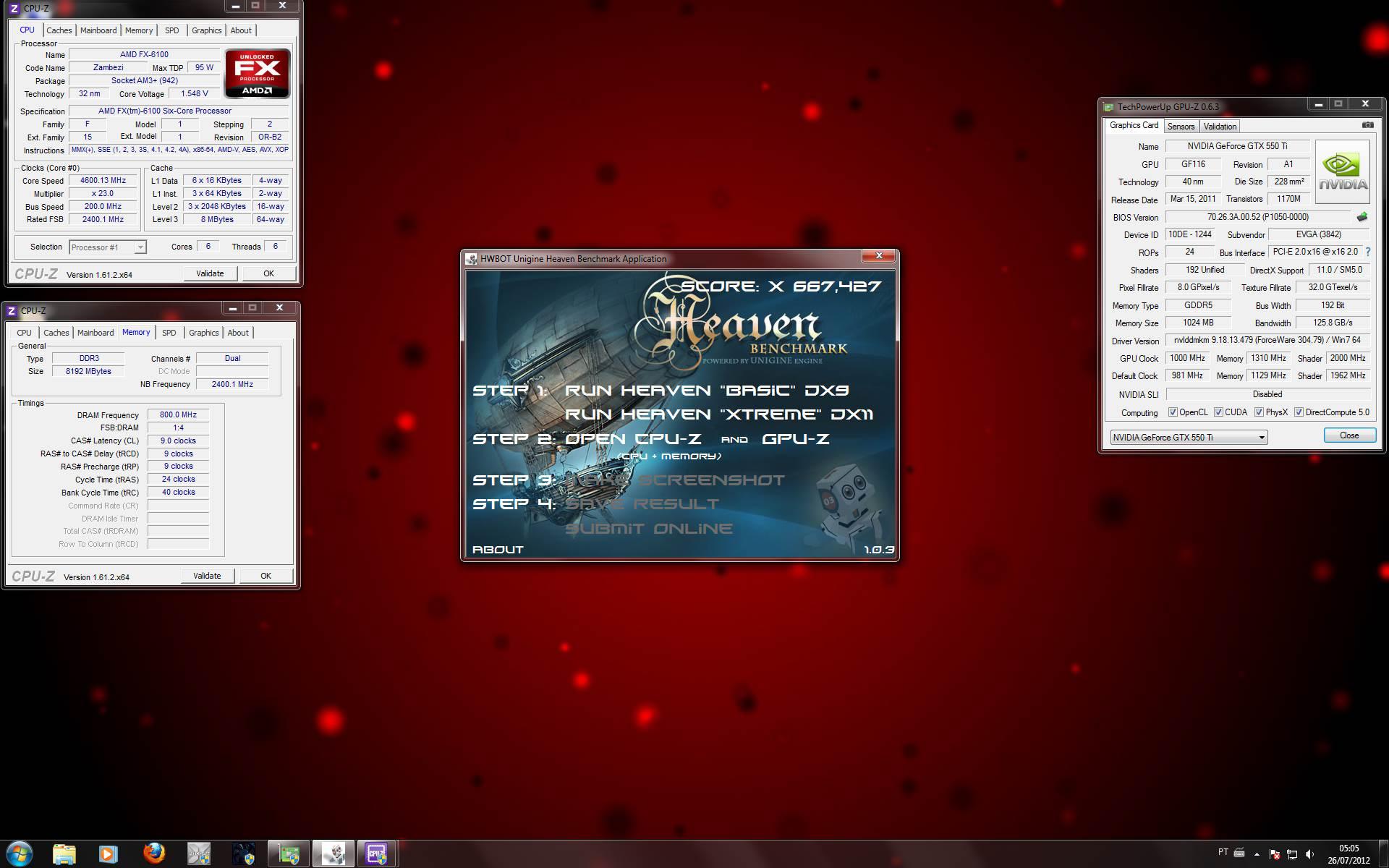
Task: Open the GPU selection dropdown in GPU-Z
Action: click(x=1189, y=437)
